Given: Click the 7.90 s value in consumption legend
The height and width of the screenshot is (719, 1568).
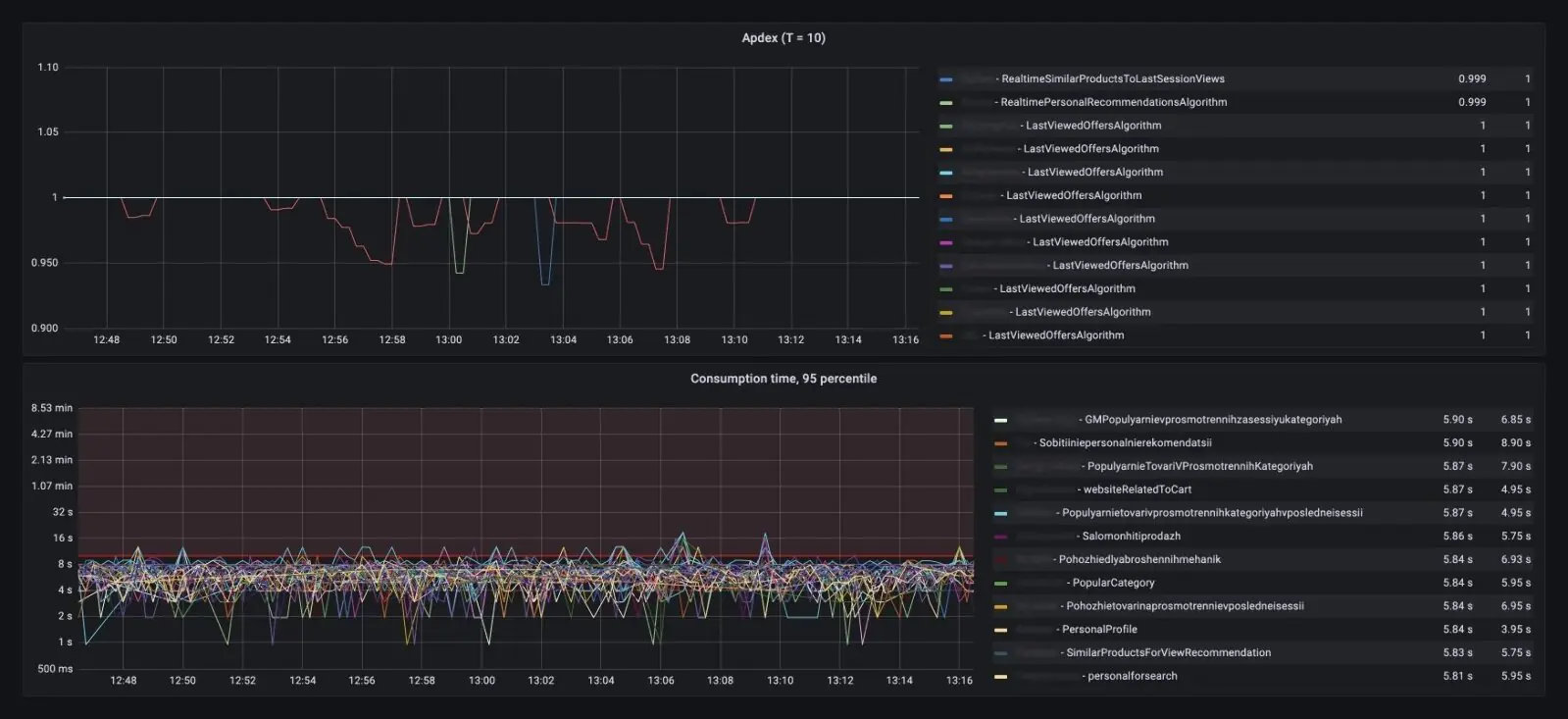Looking at the screenshot, I should [1516, 467].
